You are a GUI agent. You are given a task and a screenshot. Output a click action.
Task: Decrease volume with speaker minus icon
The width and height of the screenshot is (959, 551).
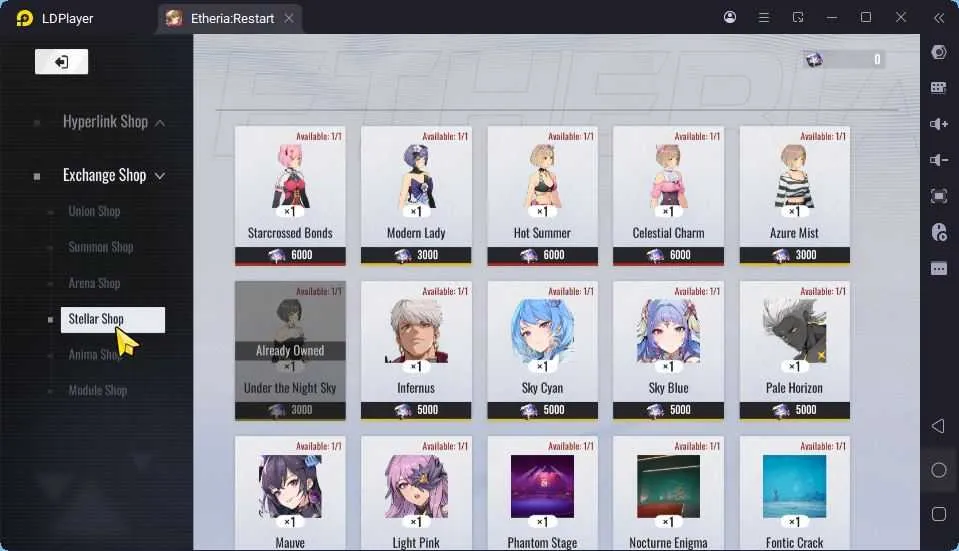(939, 160)
